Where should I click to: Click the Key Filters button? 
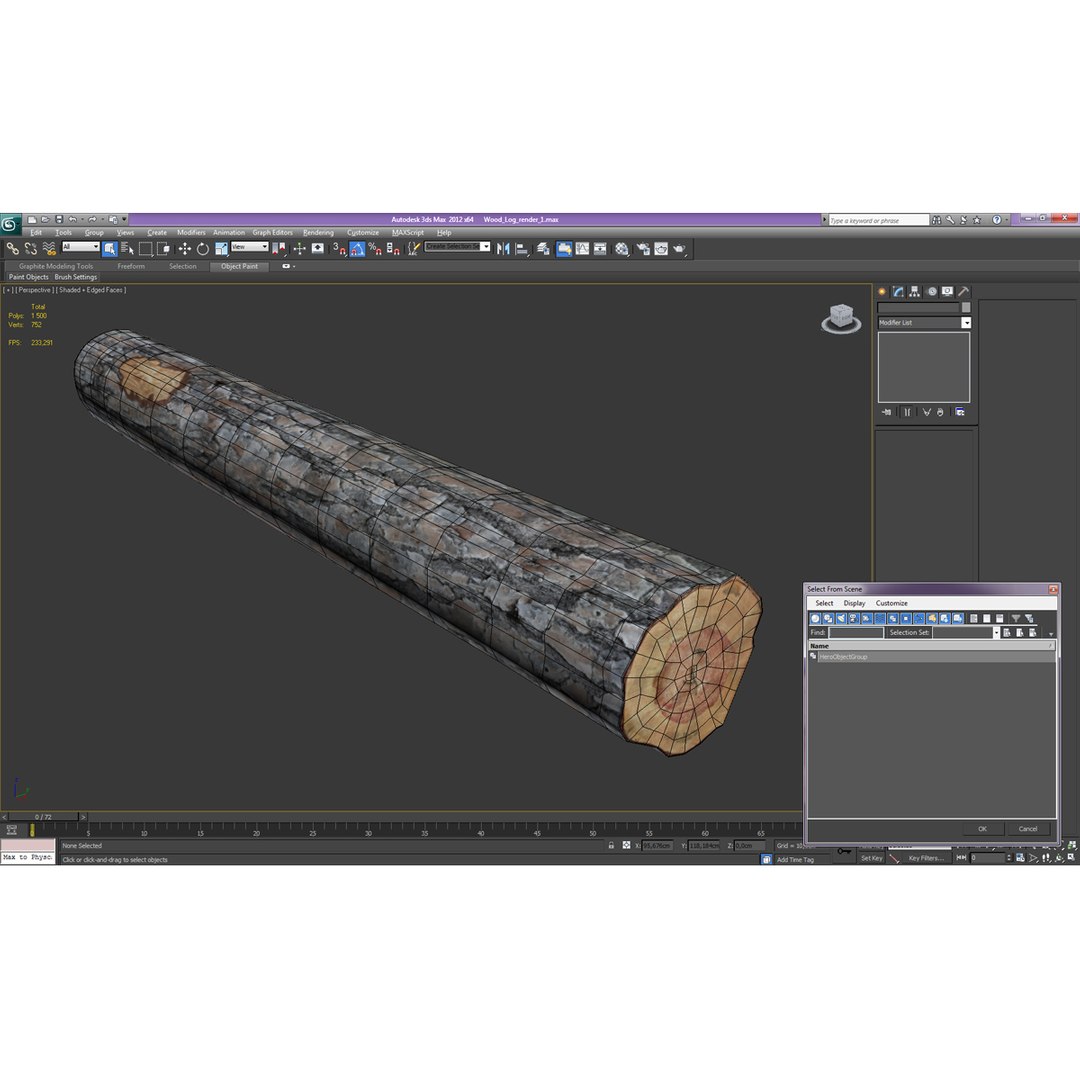925,858
